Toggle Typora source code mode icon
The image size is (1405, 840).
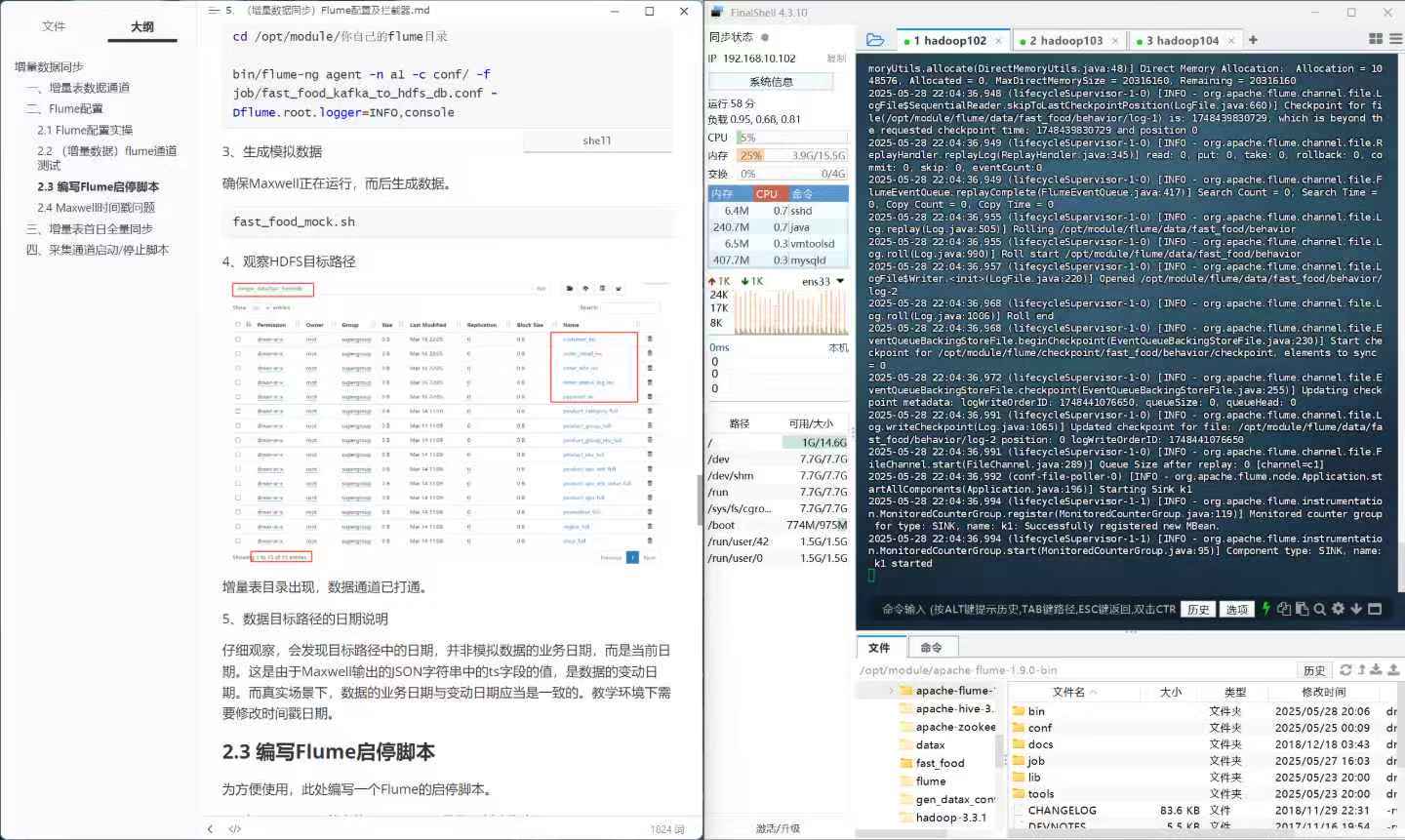234,829
